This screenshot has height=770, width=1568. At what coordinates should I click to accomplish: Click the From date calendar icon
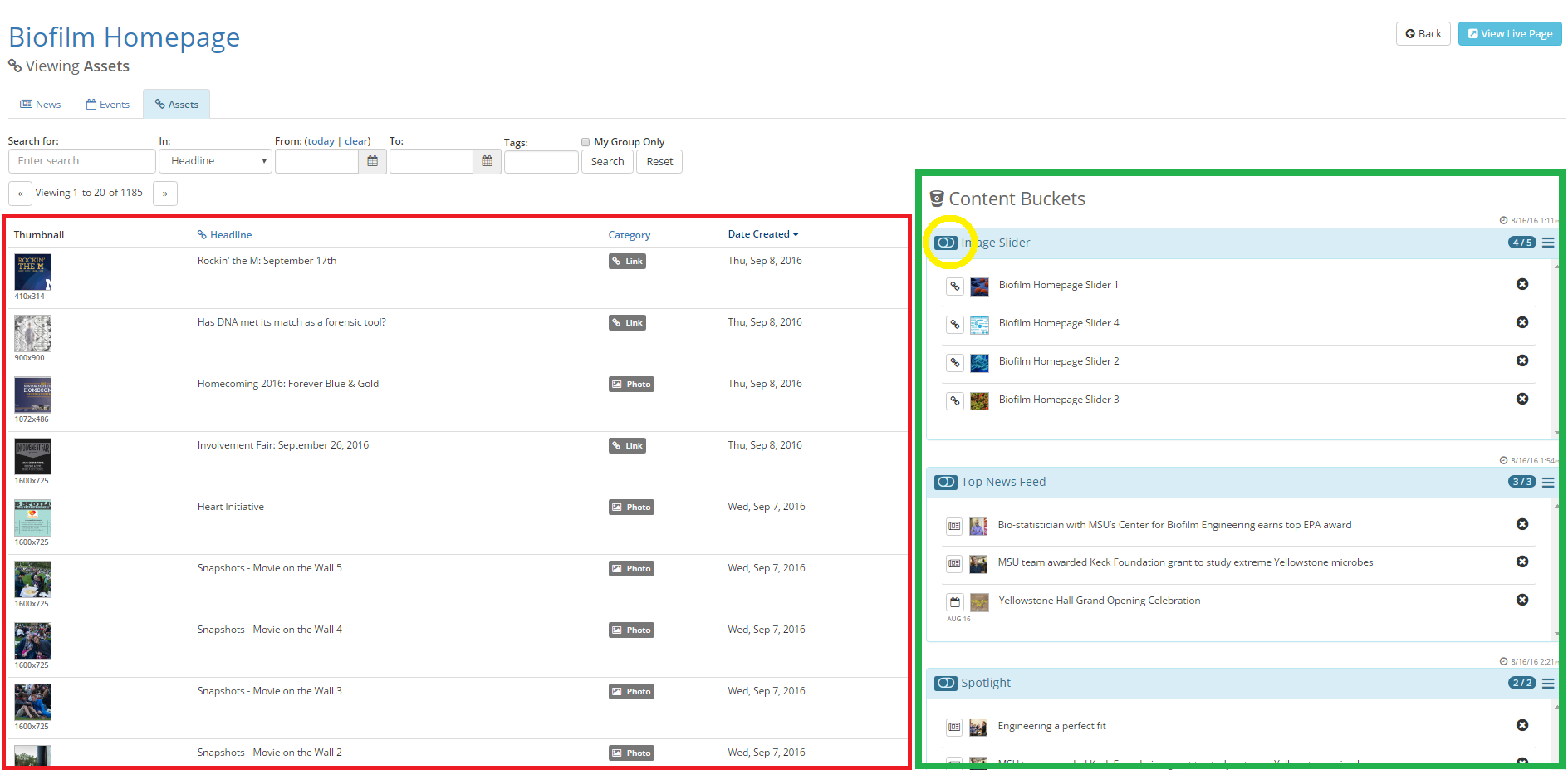click(372, 161)
